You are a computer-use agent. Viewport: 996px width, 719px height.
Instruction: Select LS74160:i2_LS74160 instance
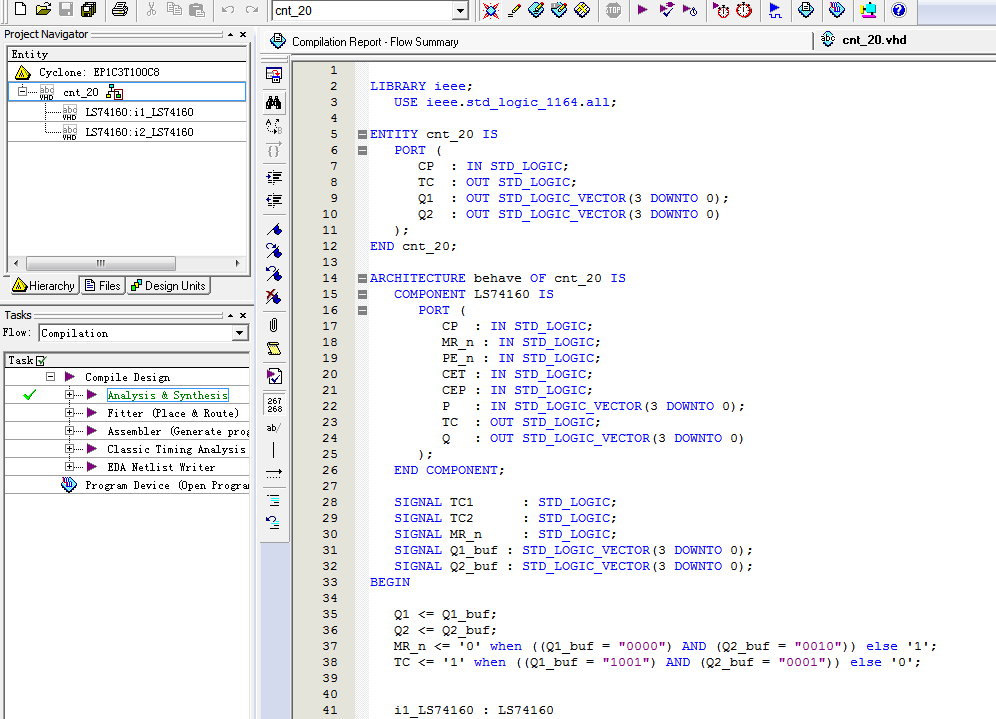pos(139,132)
